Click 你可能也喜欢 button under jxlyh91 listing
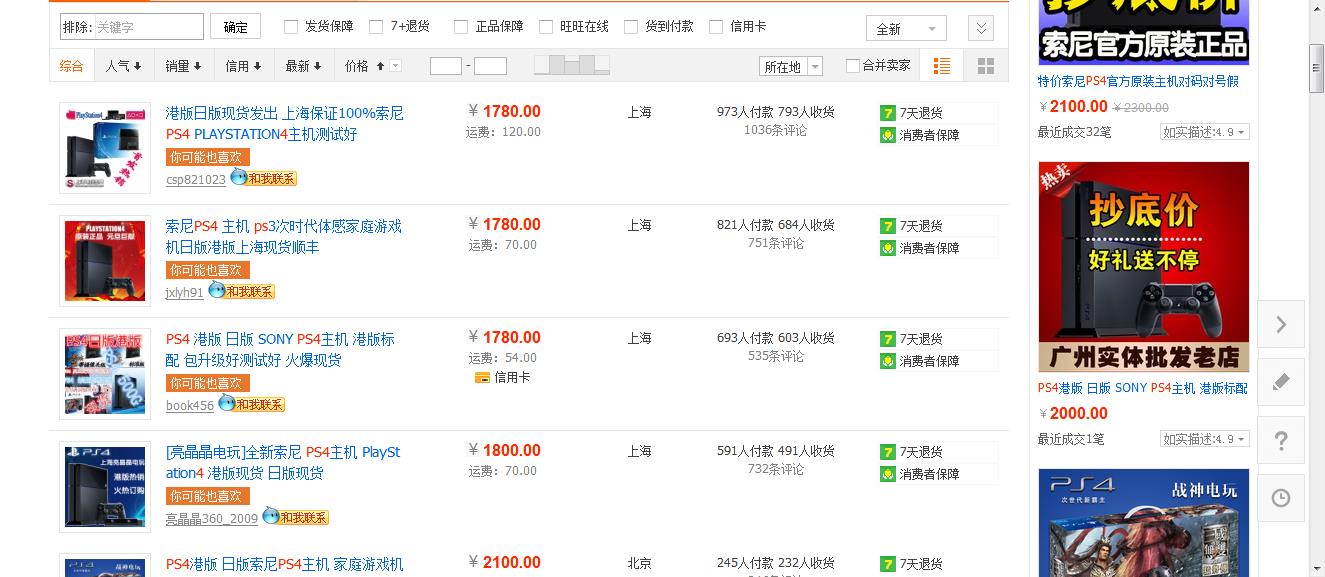 tap(208, 270)
